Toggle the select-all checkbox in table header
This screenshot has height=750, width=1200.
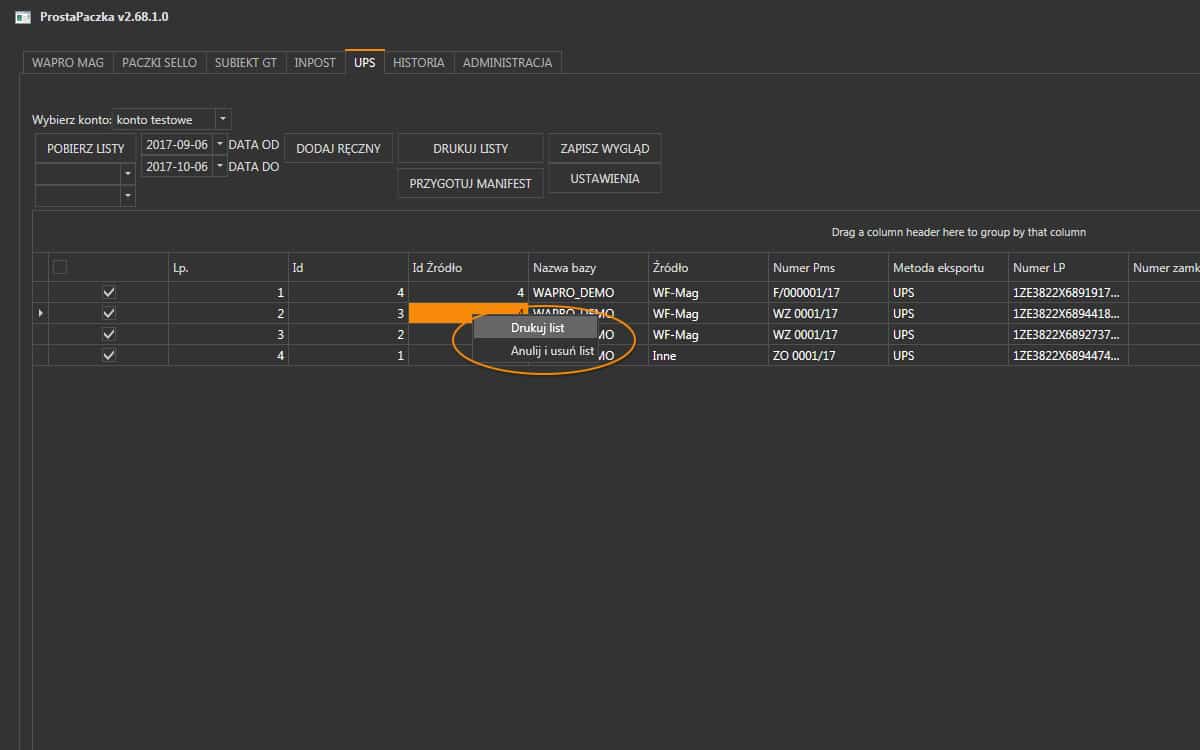[x=60, y=267]
